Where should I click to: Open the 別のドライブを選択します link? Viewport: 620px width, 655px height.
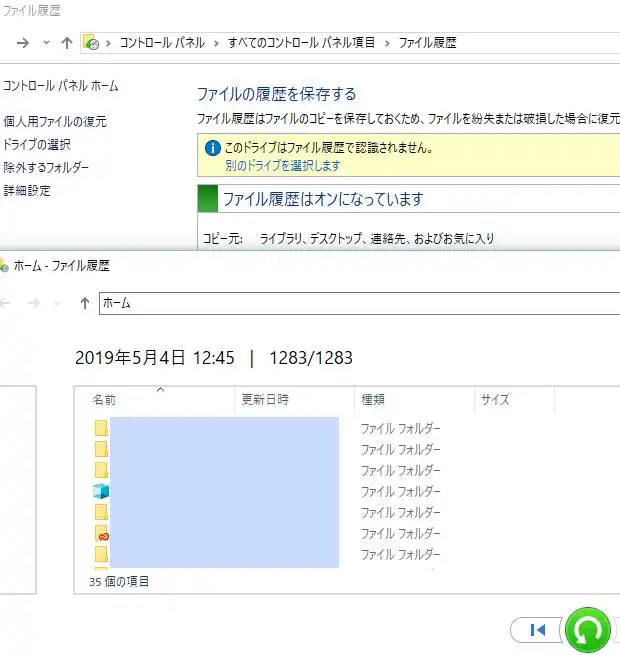[x=283, y=166]
